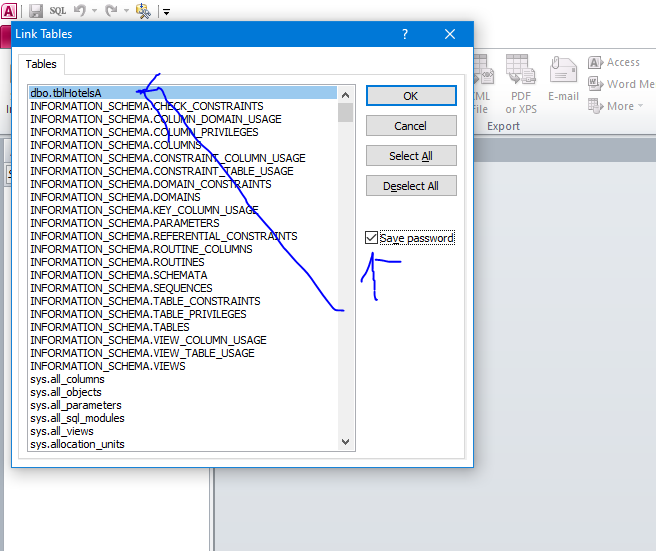Image resolution: width=656 pixels, height=551 pixels.
Task: Export to Access database icon
Action: [x=614, y=62]
